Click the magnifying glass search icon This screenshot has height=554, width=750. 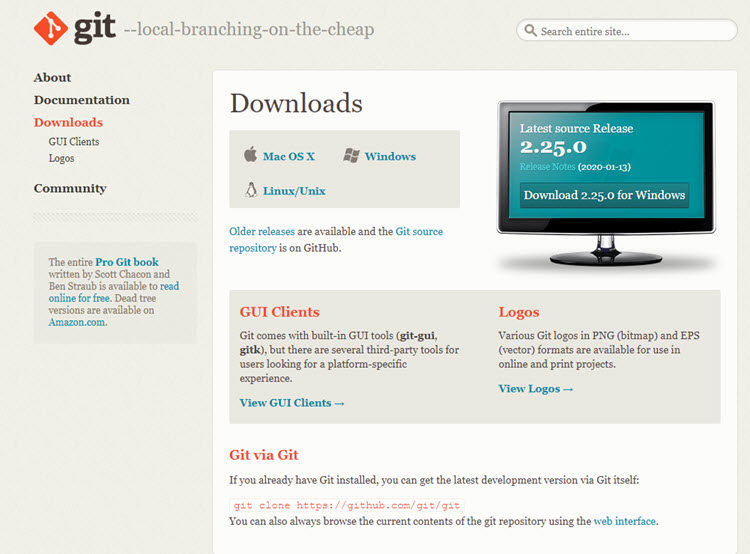[530, 30]
